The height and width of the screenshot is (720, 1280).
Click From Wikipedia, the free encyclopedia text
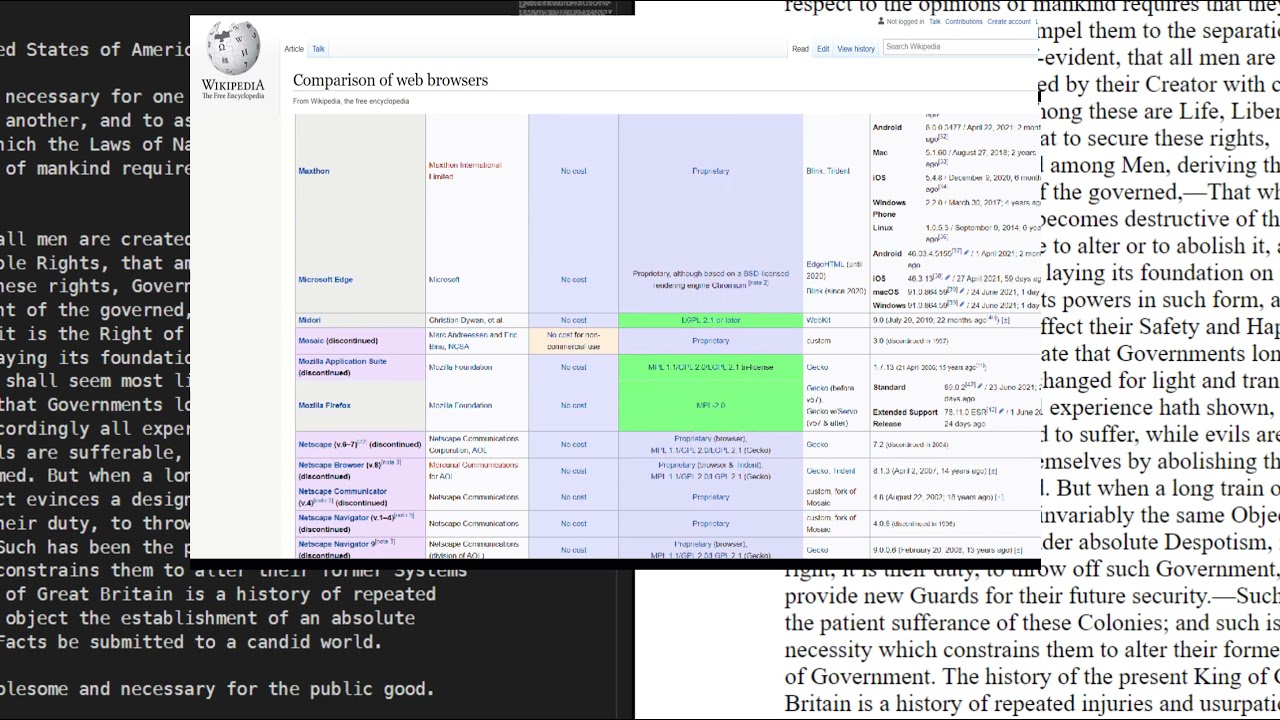pyautogui.click(x=351, y=101)
